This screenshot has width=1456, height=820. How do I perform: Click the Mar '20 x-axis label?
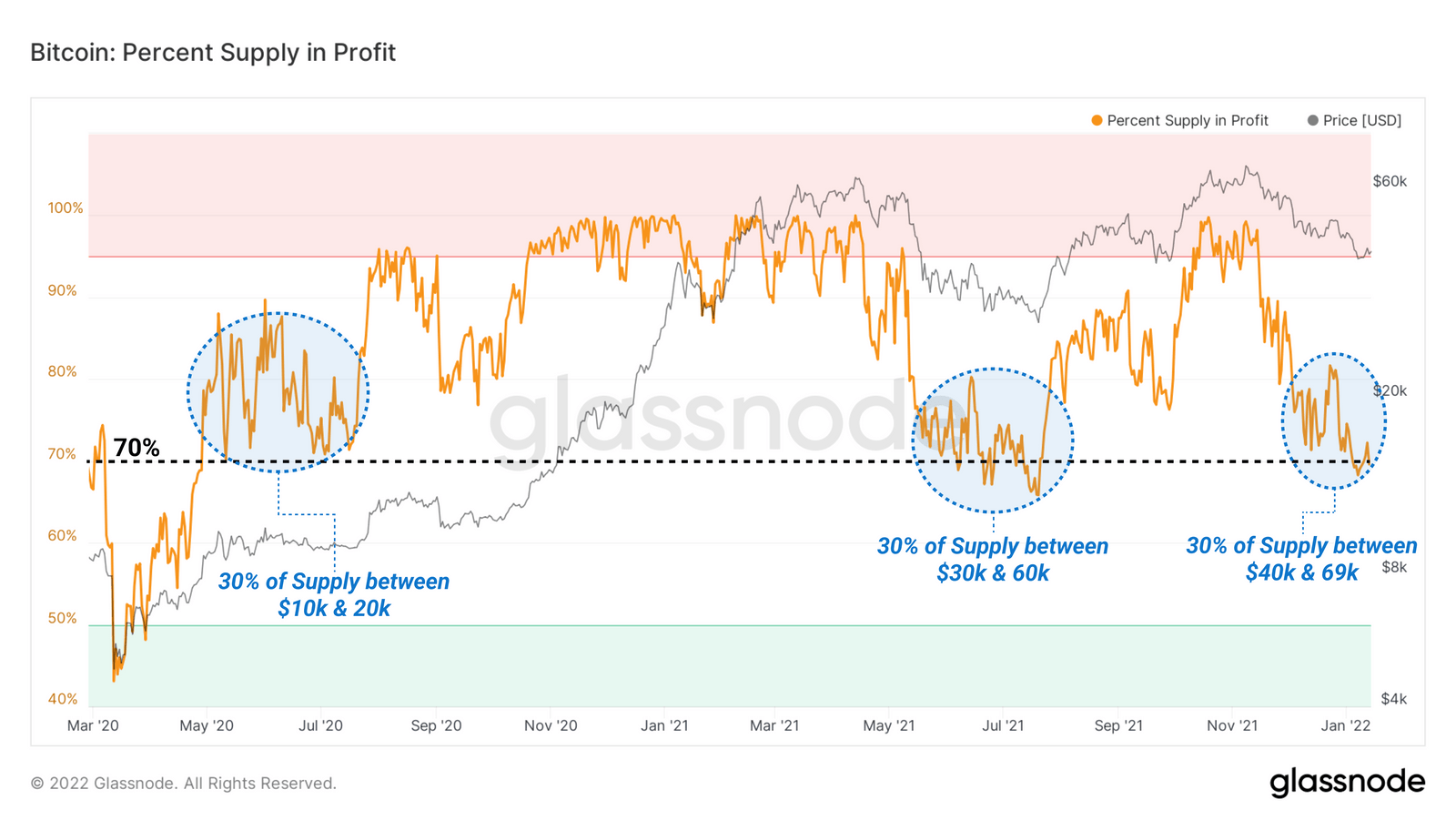click(93, 725)
